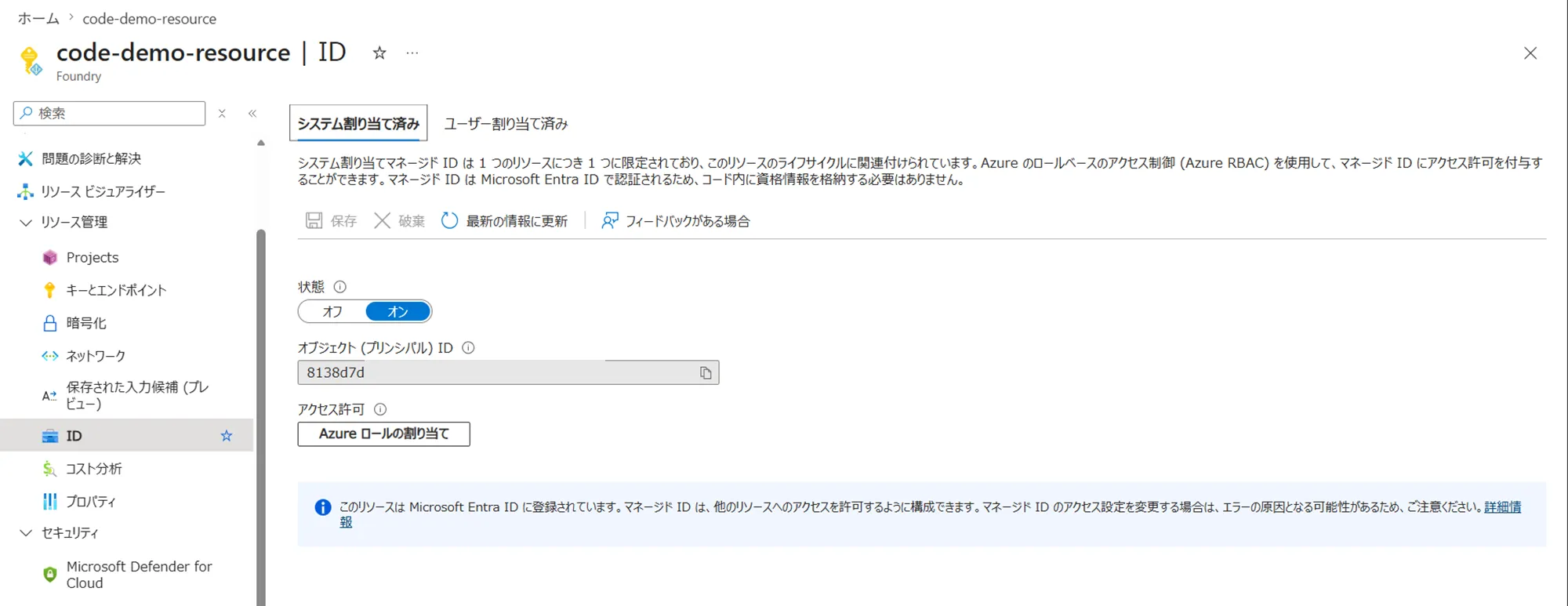Click the sidebar scrollbar up arrow
Image resolution: width=1568 pixels, height=606 pixels.
click(261, 143)
